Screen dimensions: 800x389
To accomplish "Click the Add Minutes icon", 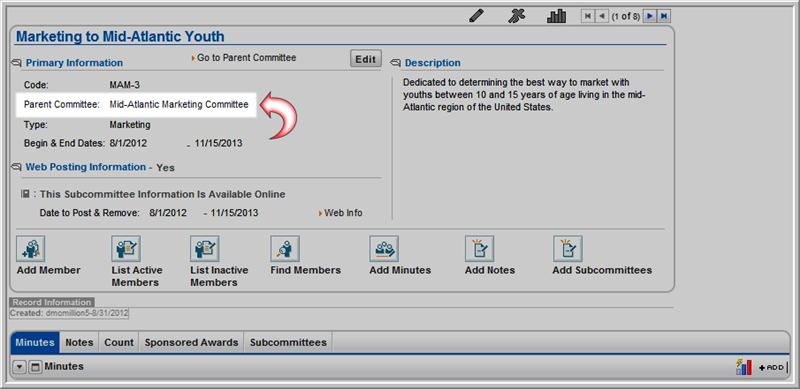I will (384, 249).
